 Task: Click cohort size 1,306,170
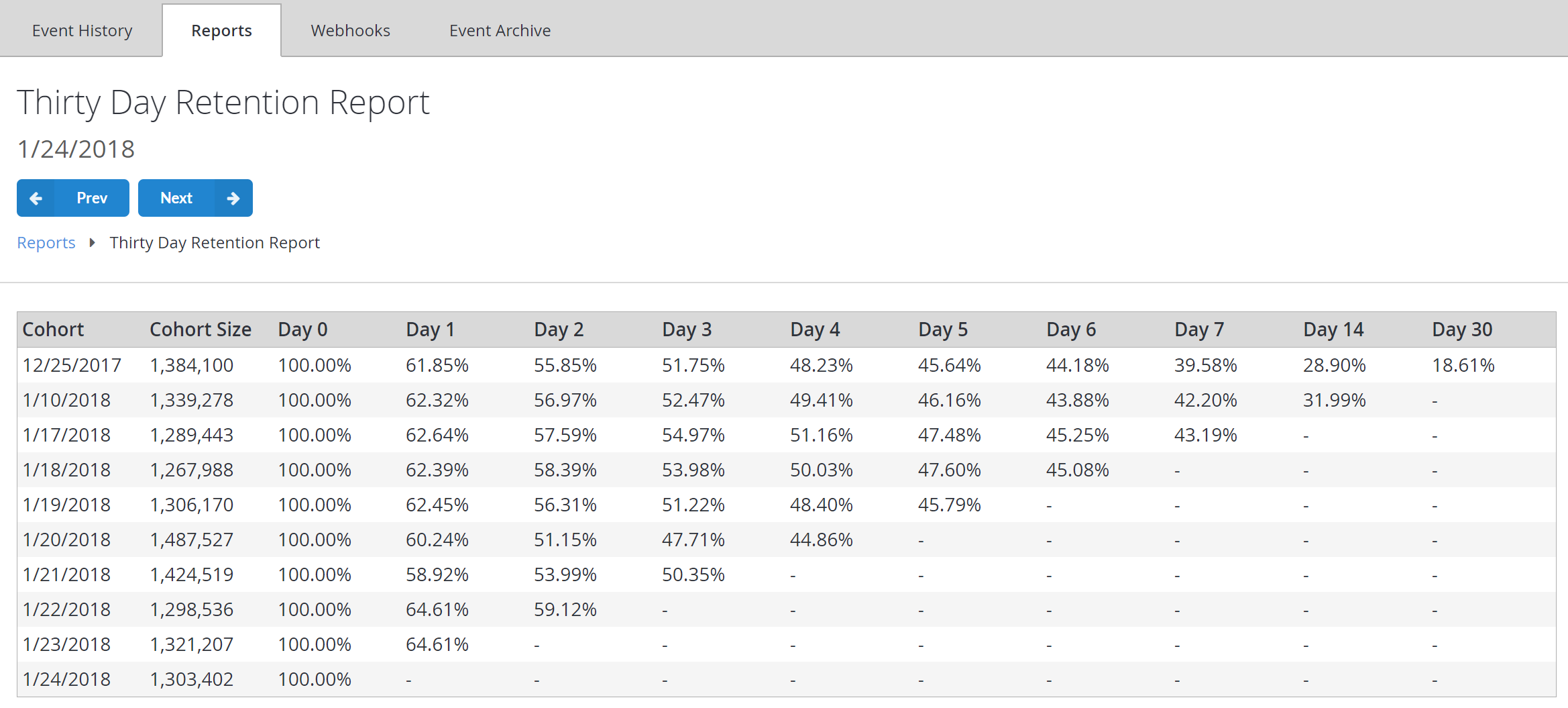192,505
